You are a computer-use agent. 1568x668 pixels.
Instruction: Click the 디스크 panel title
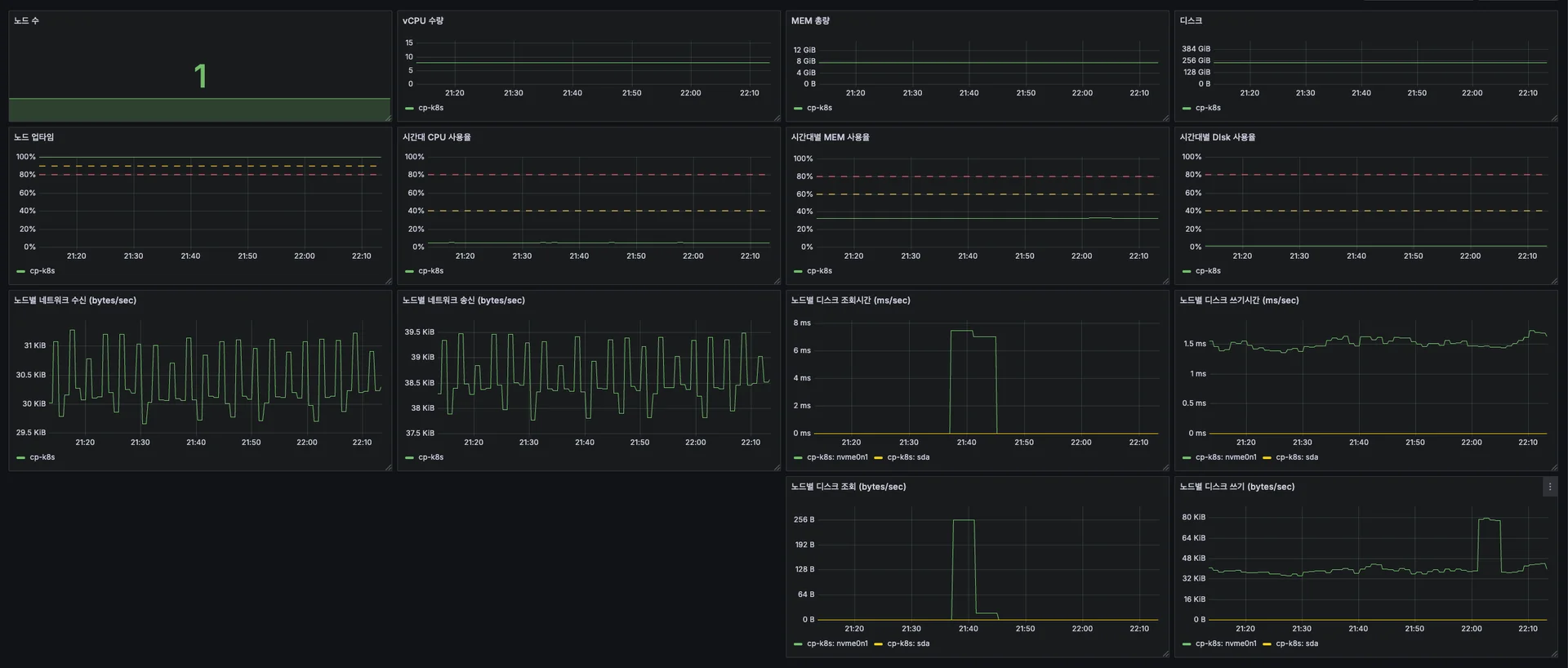coord(1190,20)
